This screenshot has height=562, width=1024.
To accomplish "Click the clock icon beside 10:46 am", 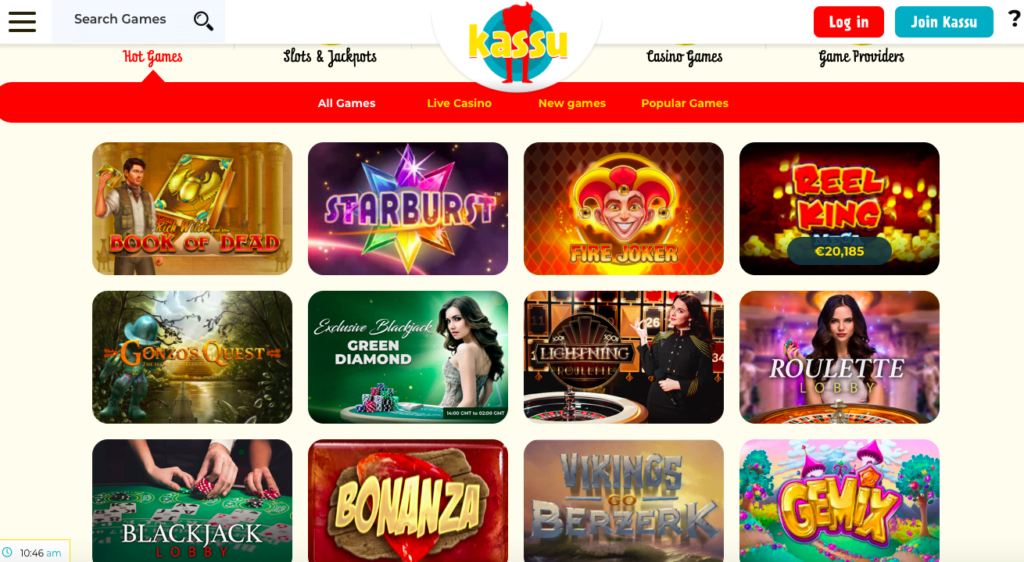I will (8, 552).
